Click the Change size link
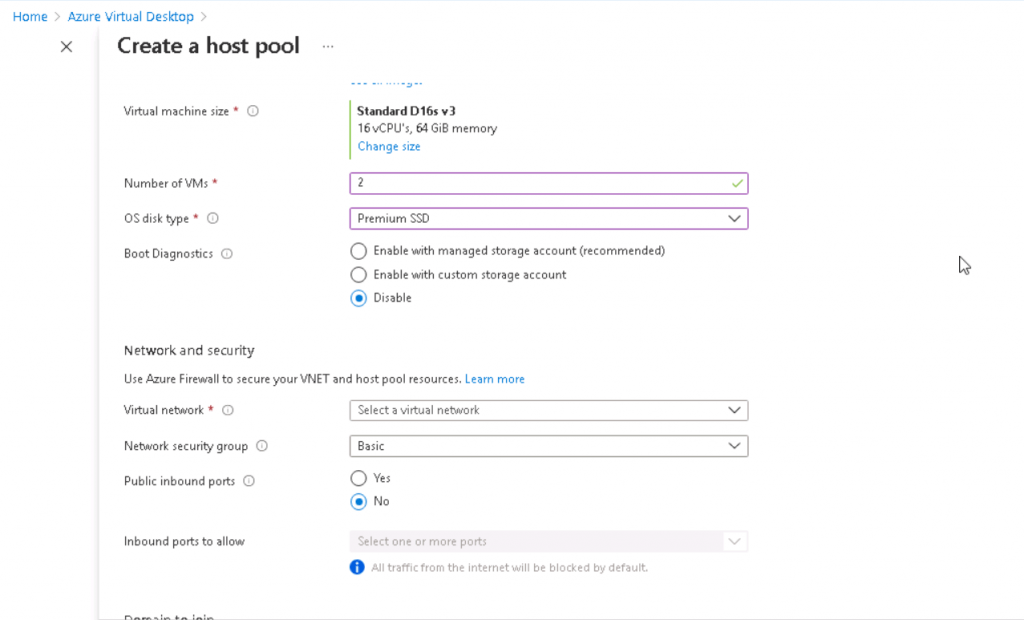The height and width of the screenshot is (620, 1024). pos(388,146)
